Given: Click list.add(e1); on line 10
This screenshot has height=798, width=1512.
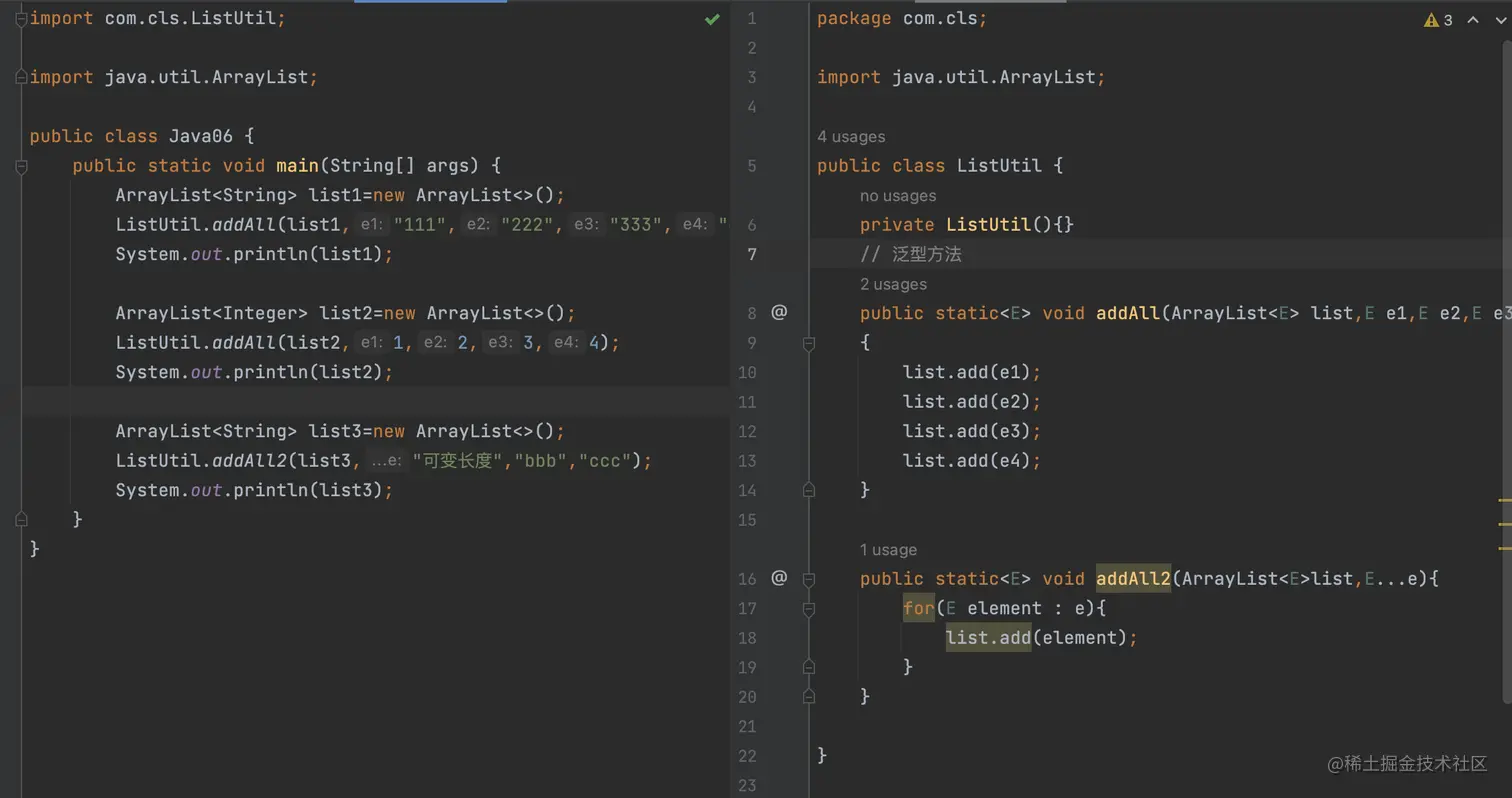Looking at the screenshot, I should [972, 372].
